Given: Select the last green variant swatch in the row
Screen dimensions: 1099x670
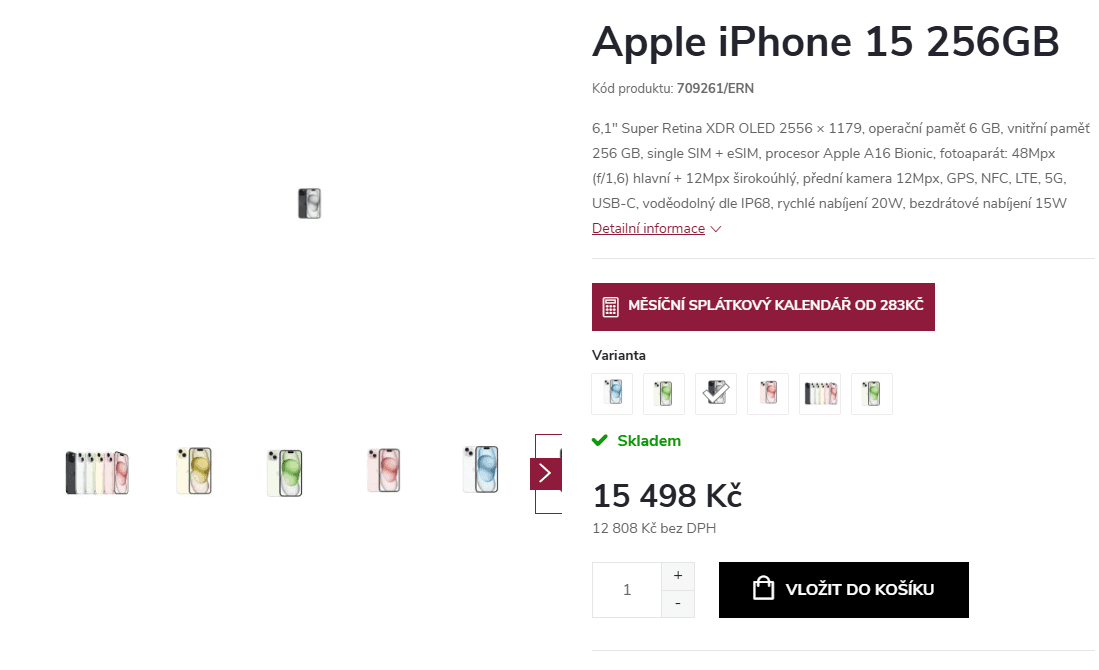Looking at the screenshot, I should (871, 393).
